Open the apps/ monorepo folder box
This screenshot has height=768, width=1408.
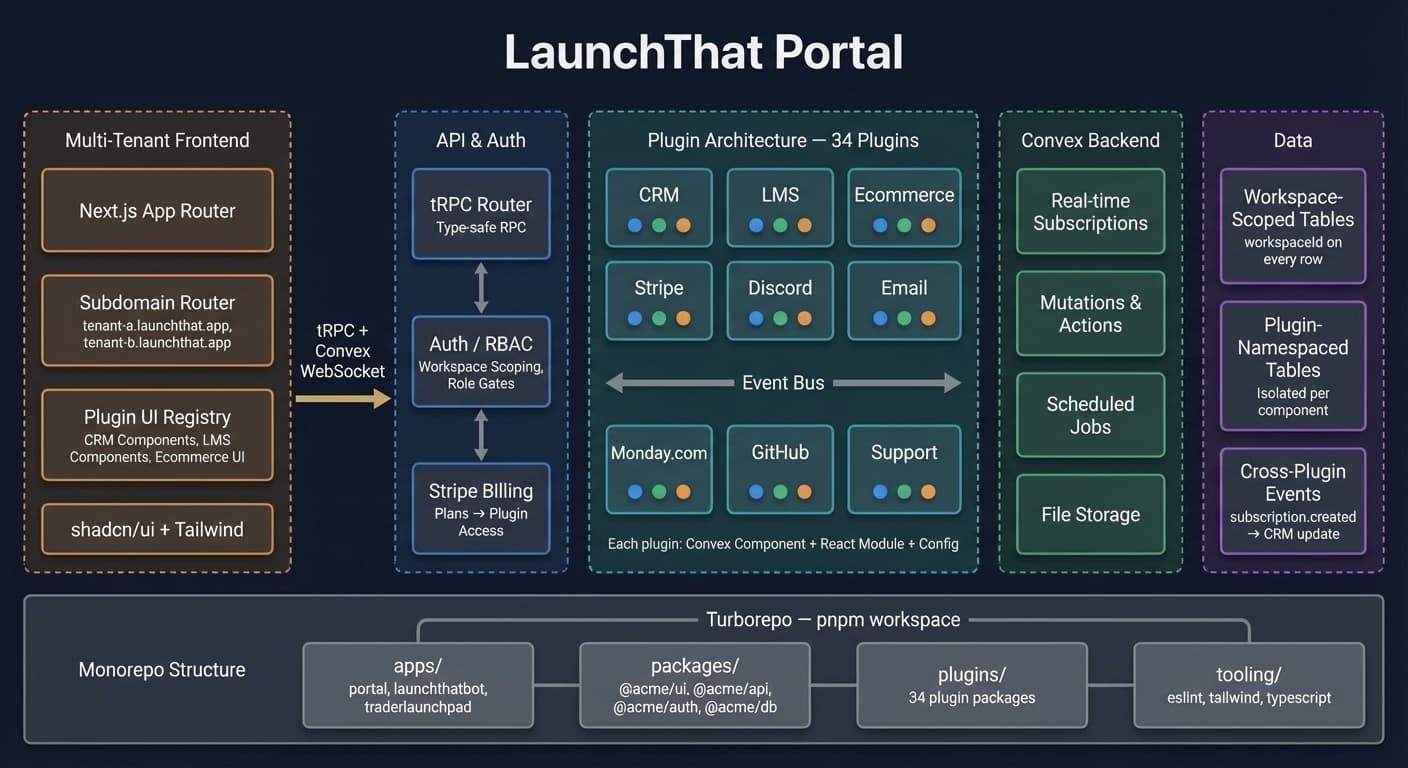(x=418, y=685)
